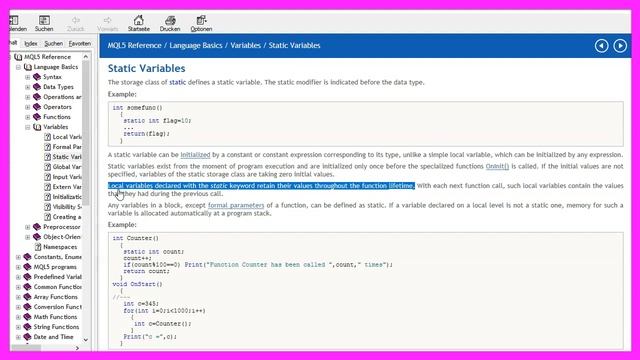This screenshot has height=360, width=640.
Task: Switch to the Index tab
Action: (x=31, y=43)
